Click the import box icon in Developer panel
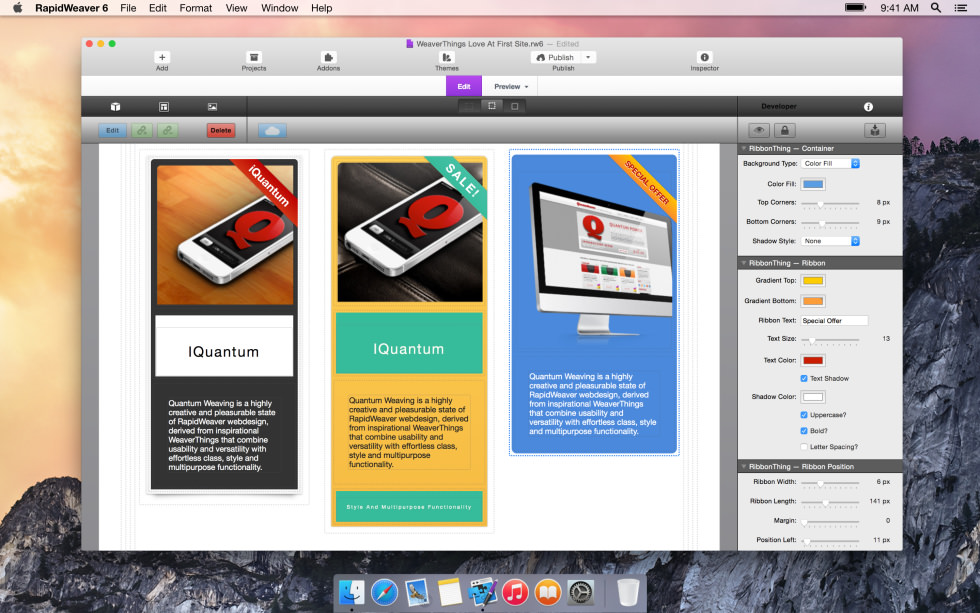The image size is (980, 613). tap(875, 131)
